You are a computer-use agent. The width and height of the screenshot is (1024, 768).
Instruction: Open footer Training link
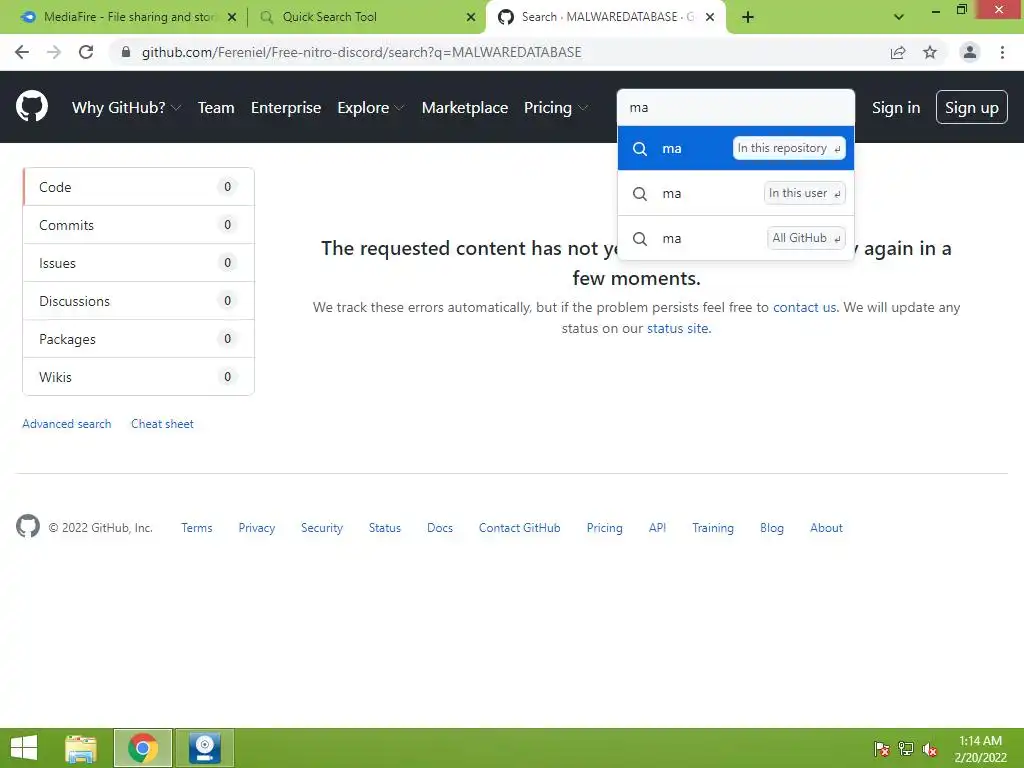tap(712, 528)
